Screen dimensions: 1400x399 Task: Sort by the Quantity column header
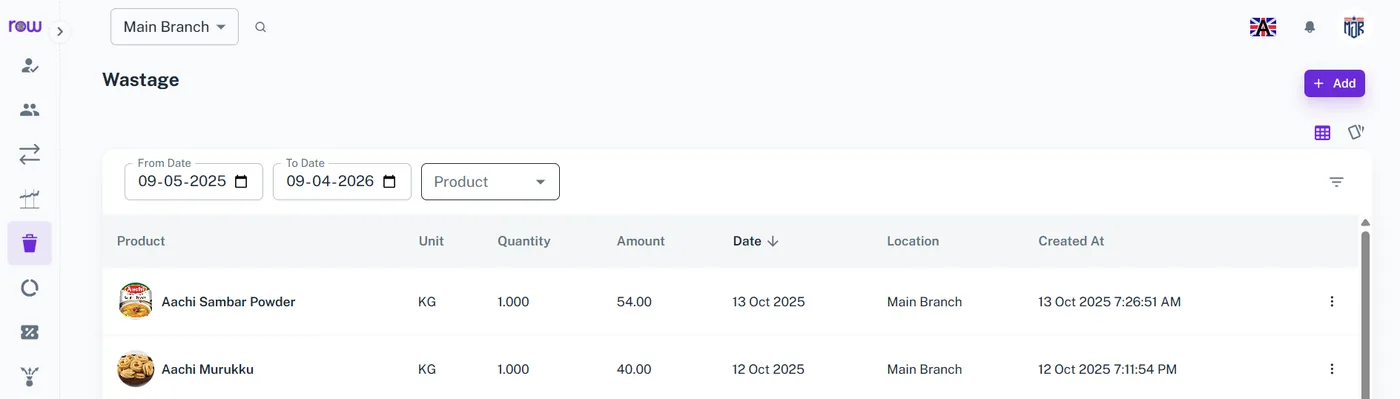tap(524, 241)
